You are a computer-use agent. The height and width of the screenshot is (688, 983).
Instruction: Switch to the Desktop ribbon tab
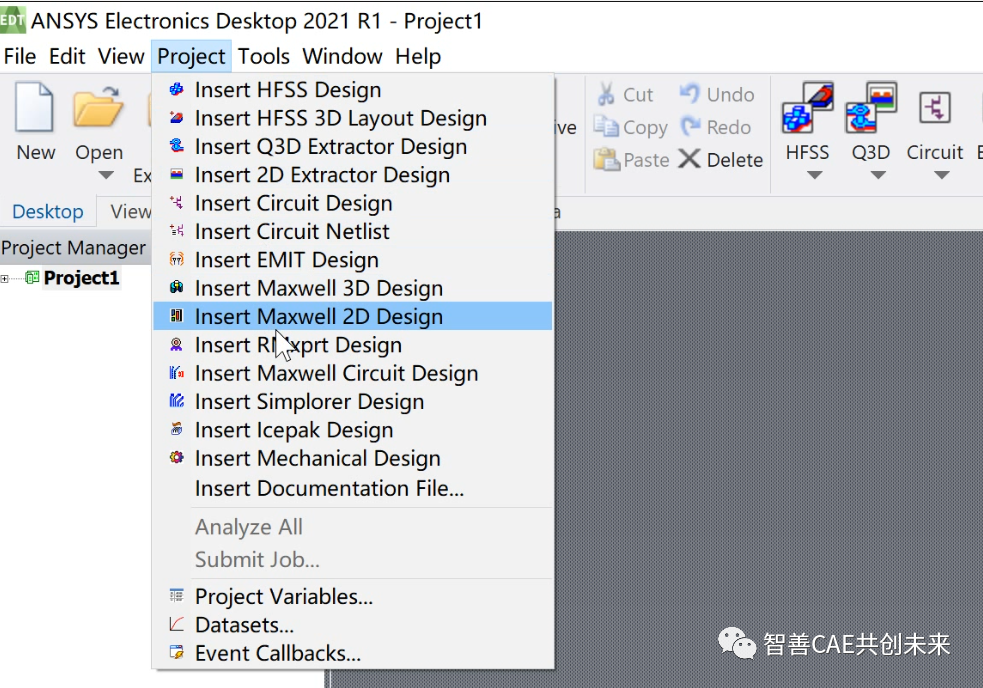coord(48,211)
